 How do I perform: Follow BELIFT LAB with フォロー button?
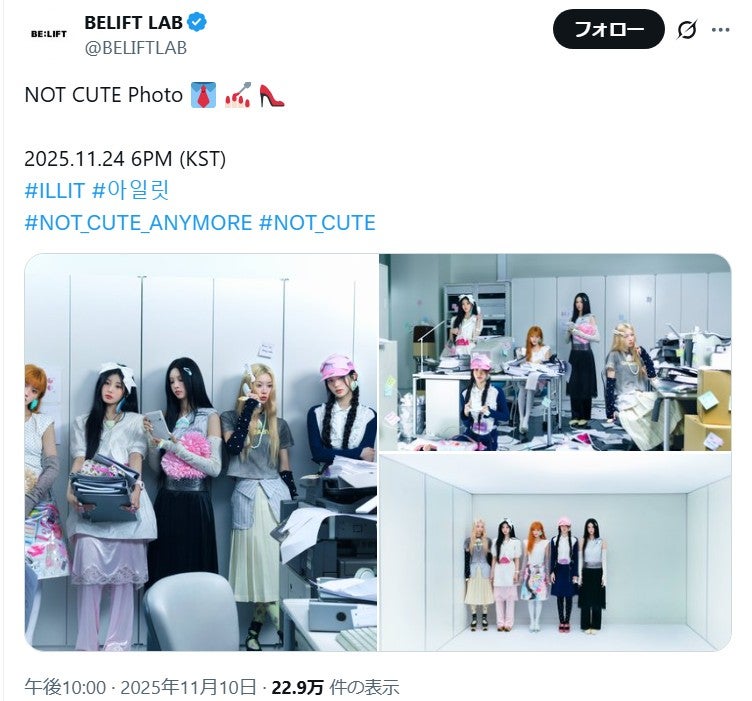(x=608, y=30)
